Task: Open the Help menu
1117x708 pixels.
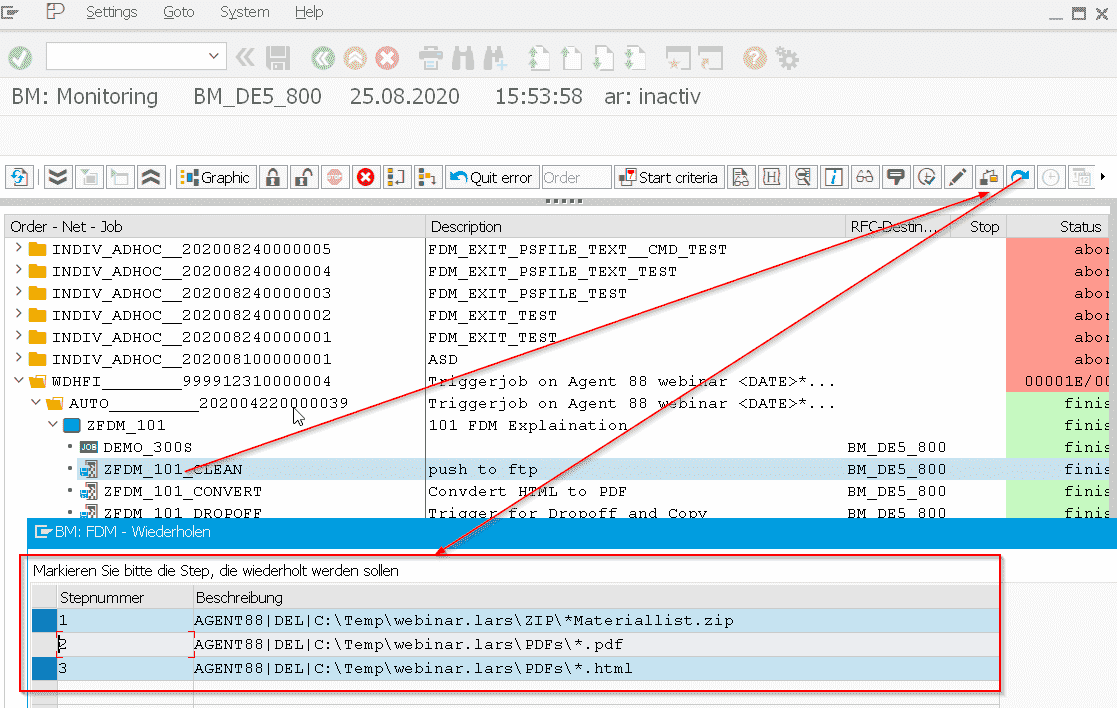Action: tap(309, 12)
